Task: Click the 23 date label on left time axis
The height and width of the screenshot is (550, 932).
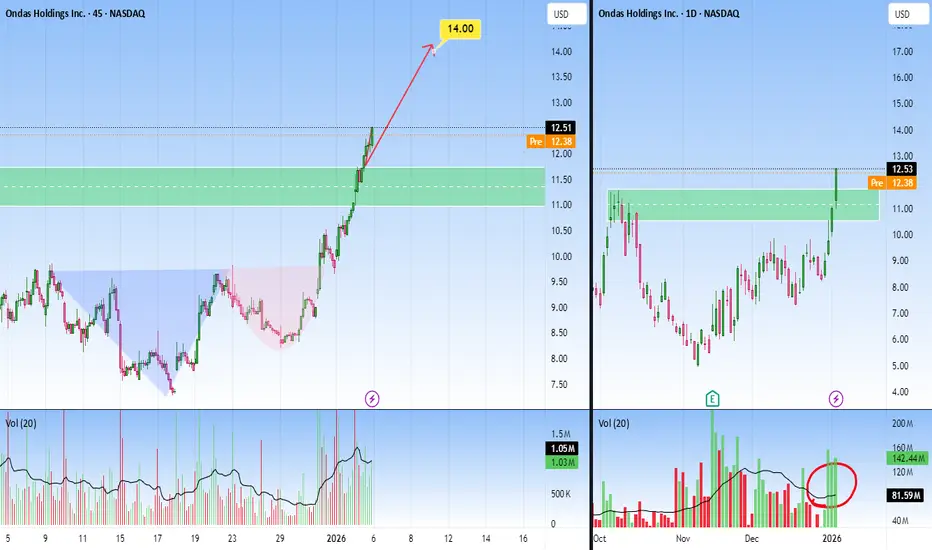Action: [232, 538]
